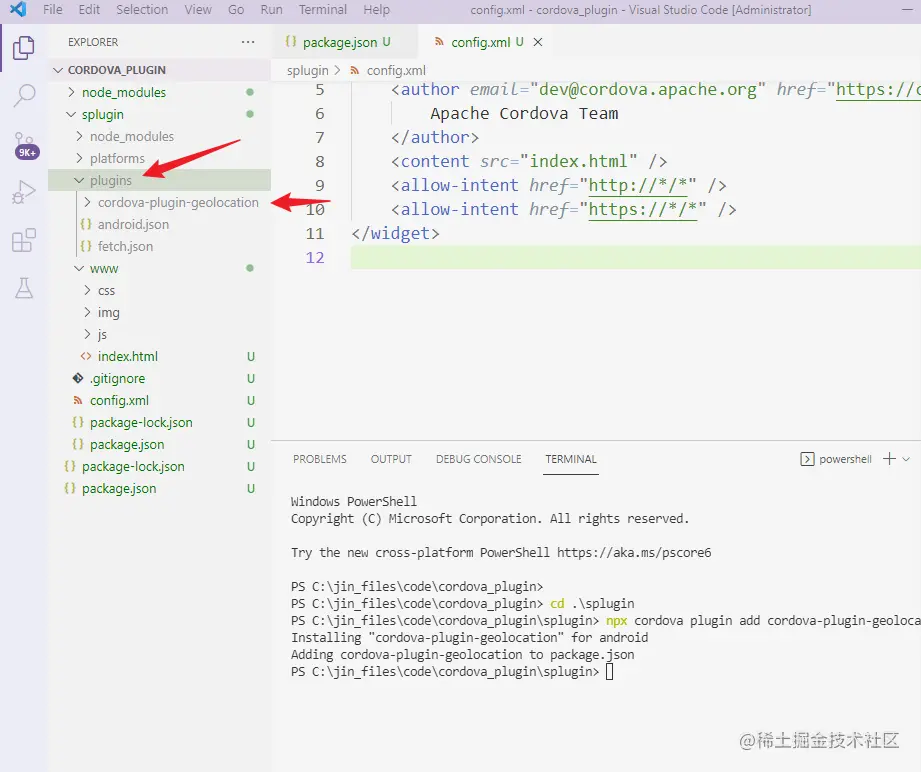Open the Explorer view in activity bar

23,48
